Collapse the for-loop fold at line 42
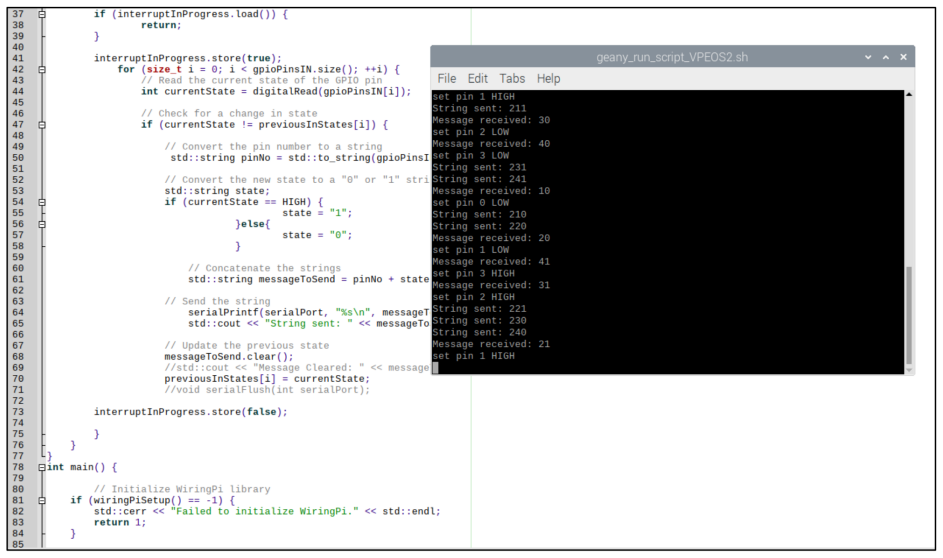This screenshot has height=558, width=943. [42, 69]
